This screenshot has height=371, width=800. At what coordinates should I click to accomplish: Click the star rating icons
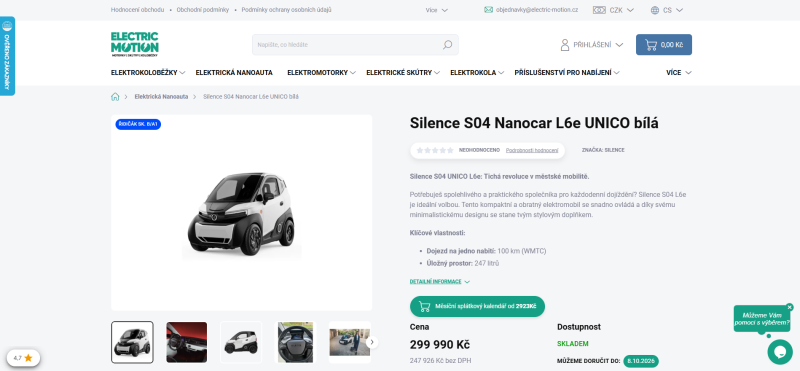pyautogui.click(x=435, y=150)
